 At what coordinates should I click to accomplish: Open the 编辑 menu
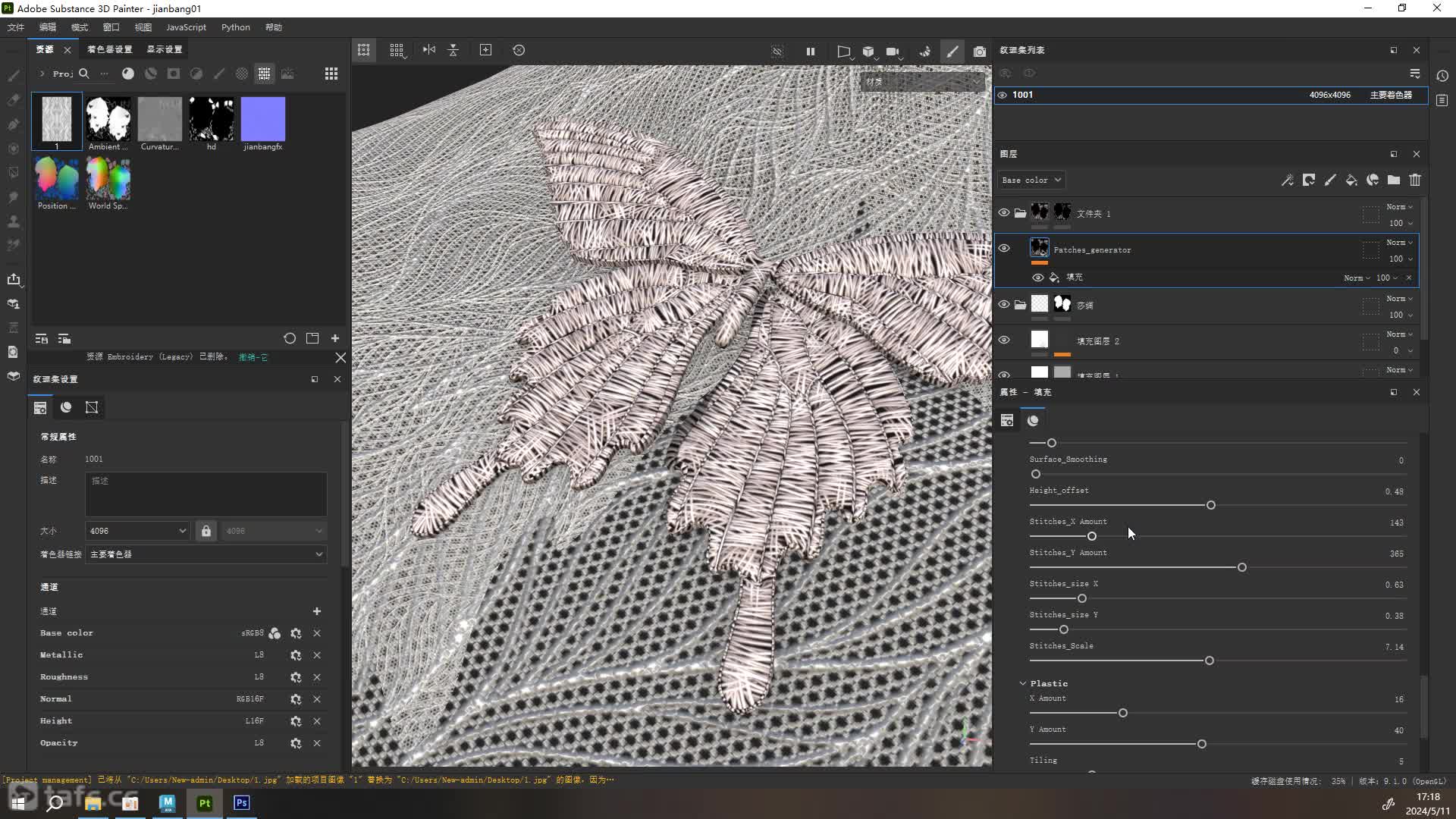(48, 27)
